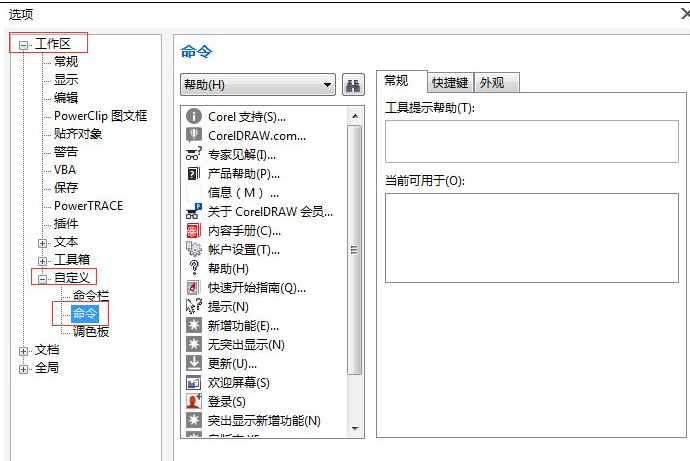Select 常规 in the workspace tree
Viewport: 690px width, 461px height.
tap(66, 62)
